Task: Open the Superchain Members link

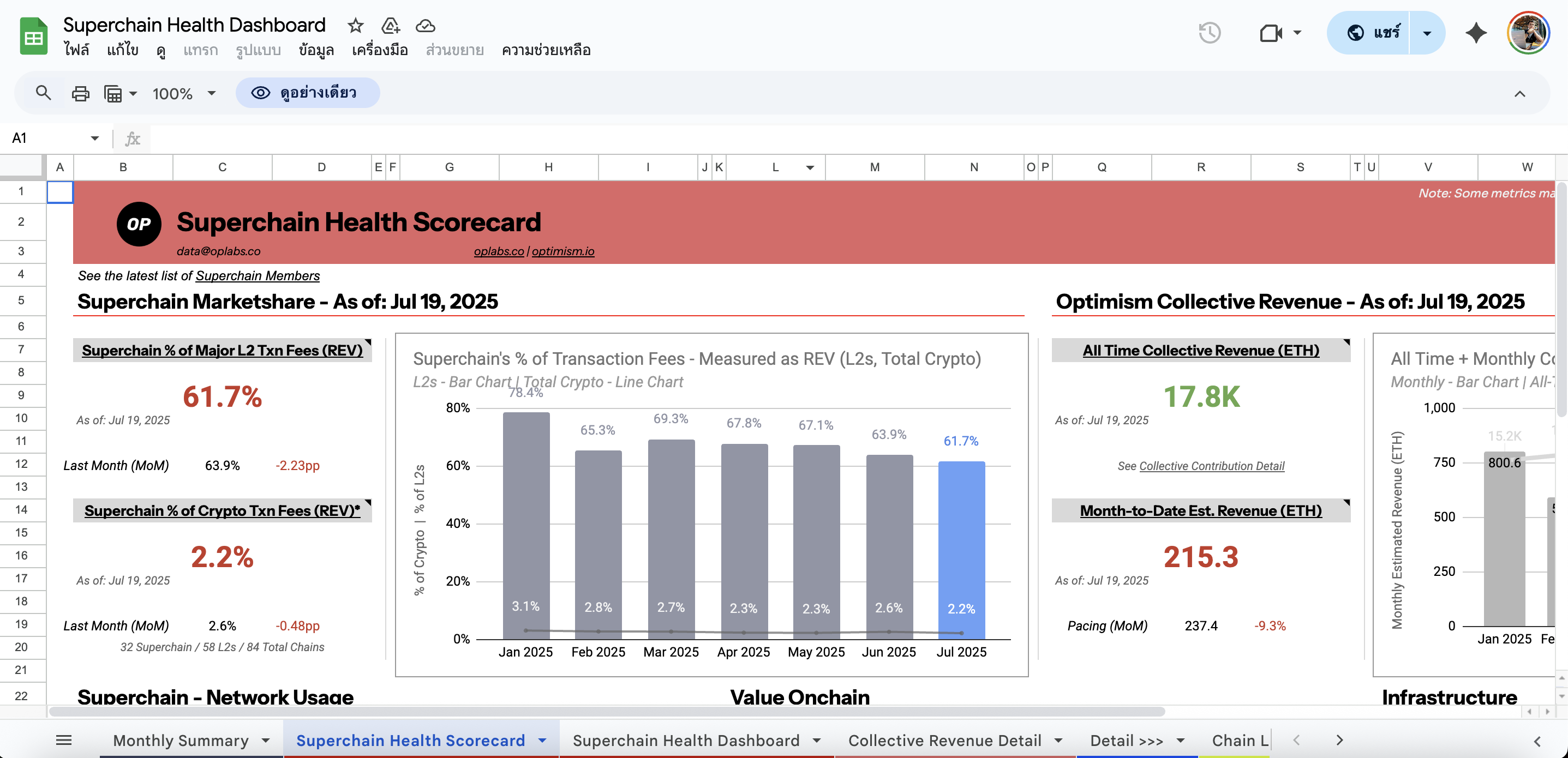Action: pos(258,275)
